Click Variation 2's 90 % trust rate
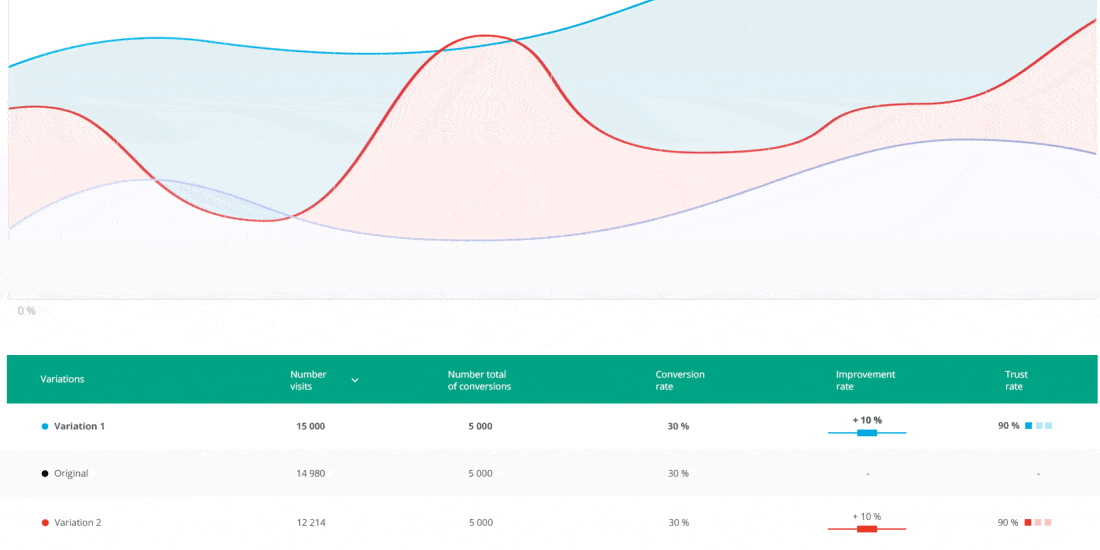The width and height of the screenshot is (1100, 550). click(x=1009, y=523)
